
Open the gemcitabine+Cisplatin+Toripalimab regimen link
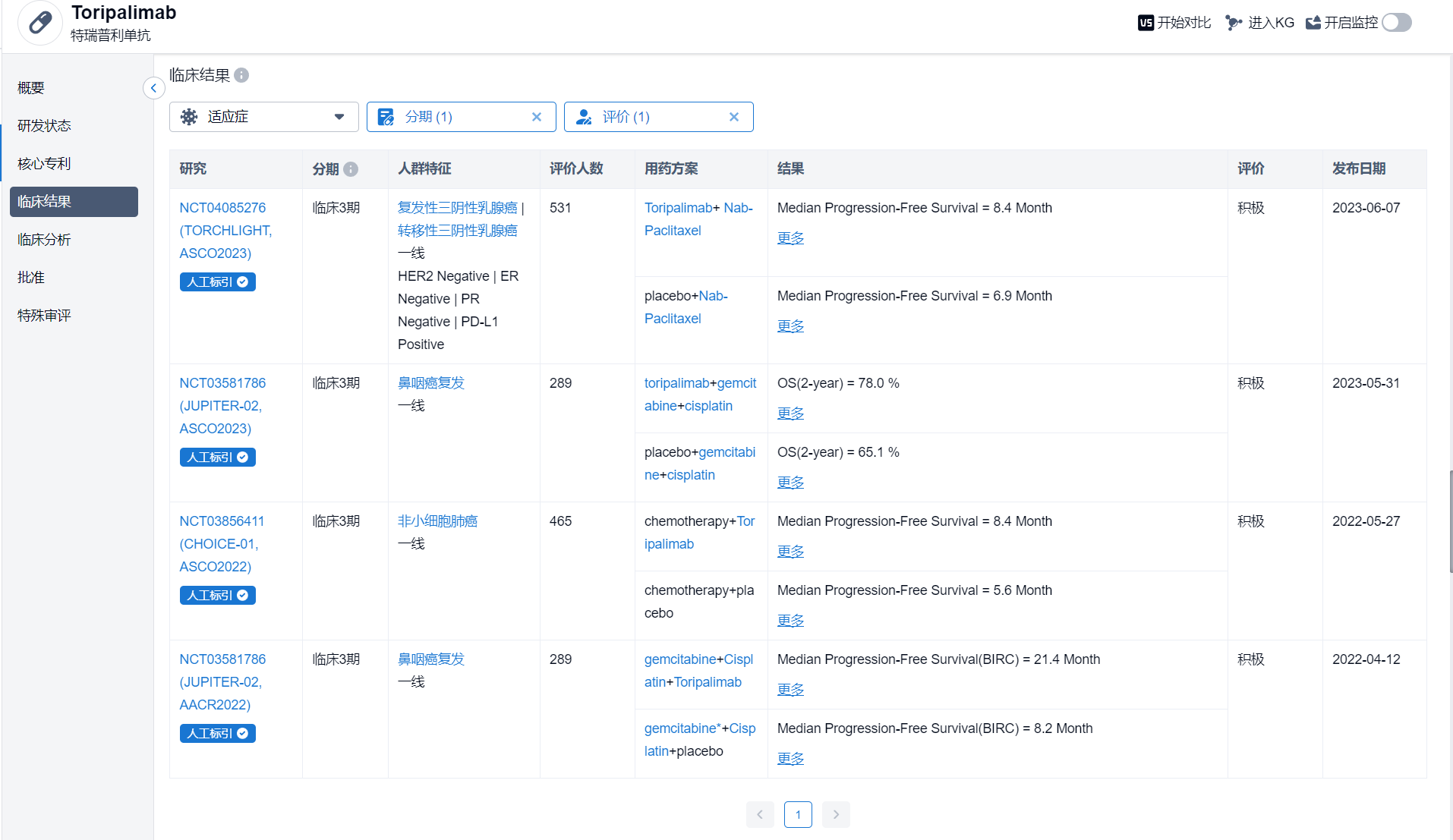698,671
